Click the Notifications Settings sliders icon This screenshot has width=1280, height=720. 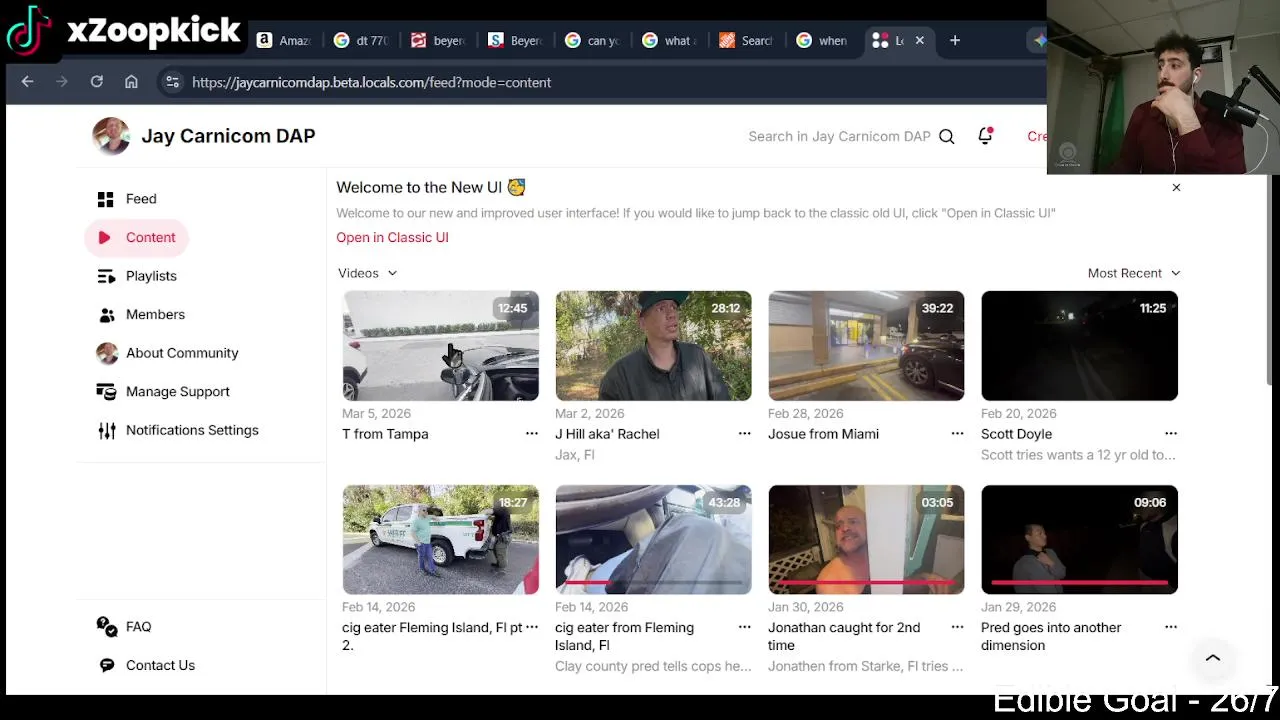(106, 431)
